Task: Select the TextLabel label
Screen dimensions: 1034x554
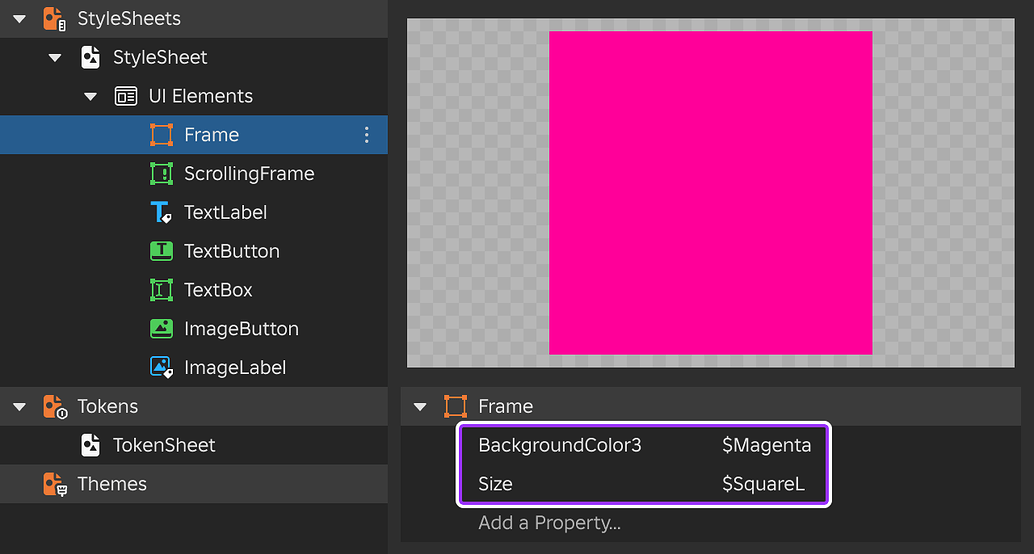Action: coord(226,212)
